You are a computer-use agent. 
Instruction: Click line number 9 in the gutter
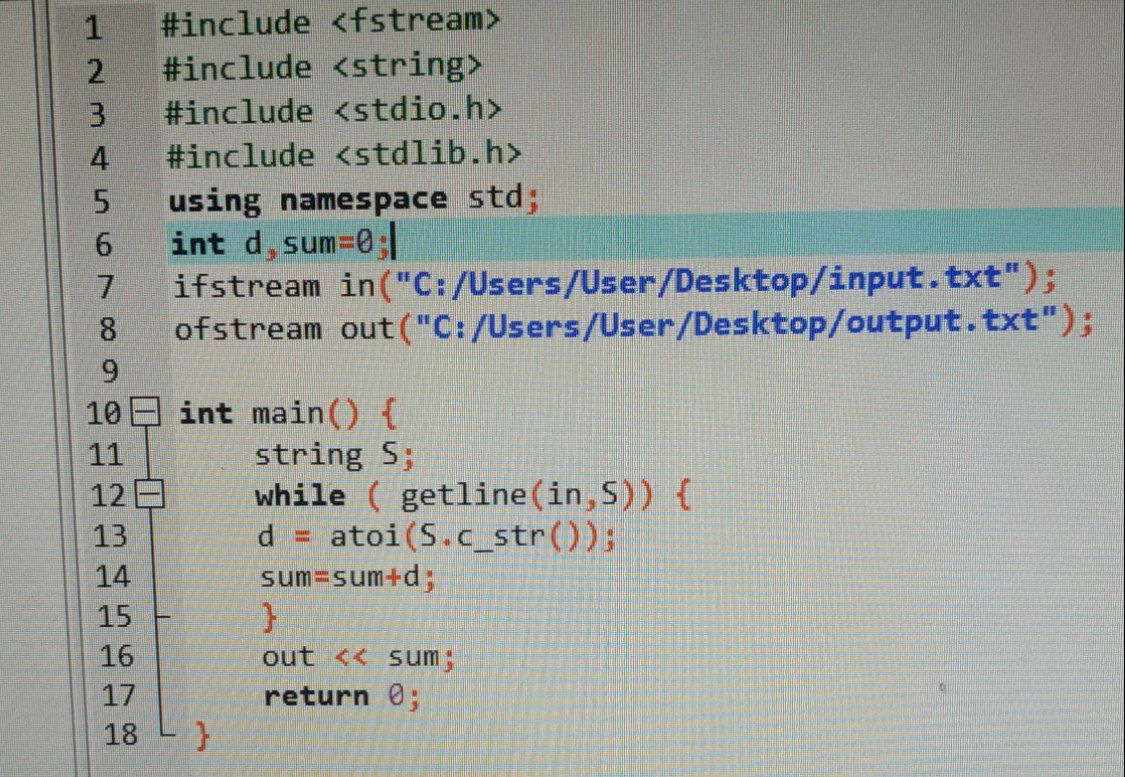[x=108, y=372]
